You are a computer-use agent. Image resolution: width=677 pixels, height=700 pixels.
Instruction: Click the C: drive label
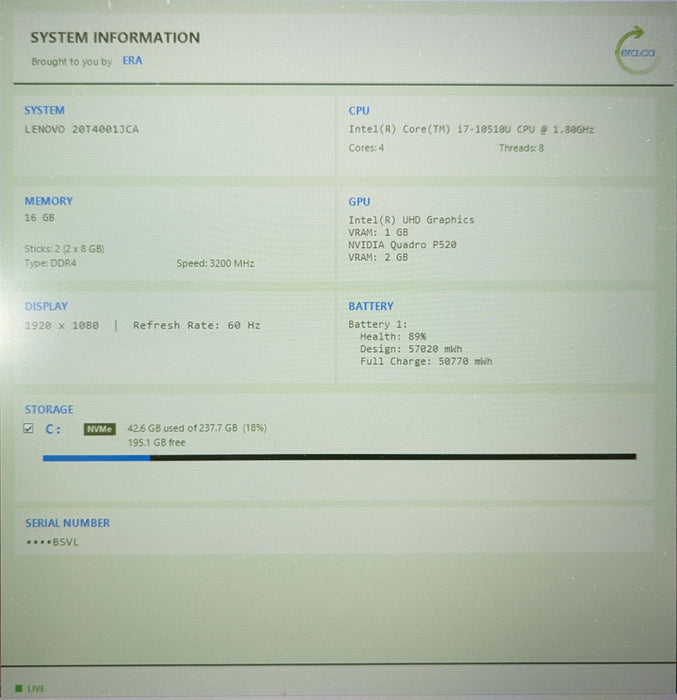pos(53,429)
